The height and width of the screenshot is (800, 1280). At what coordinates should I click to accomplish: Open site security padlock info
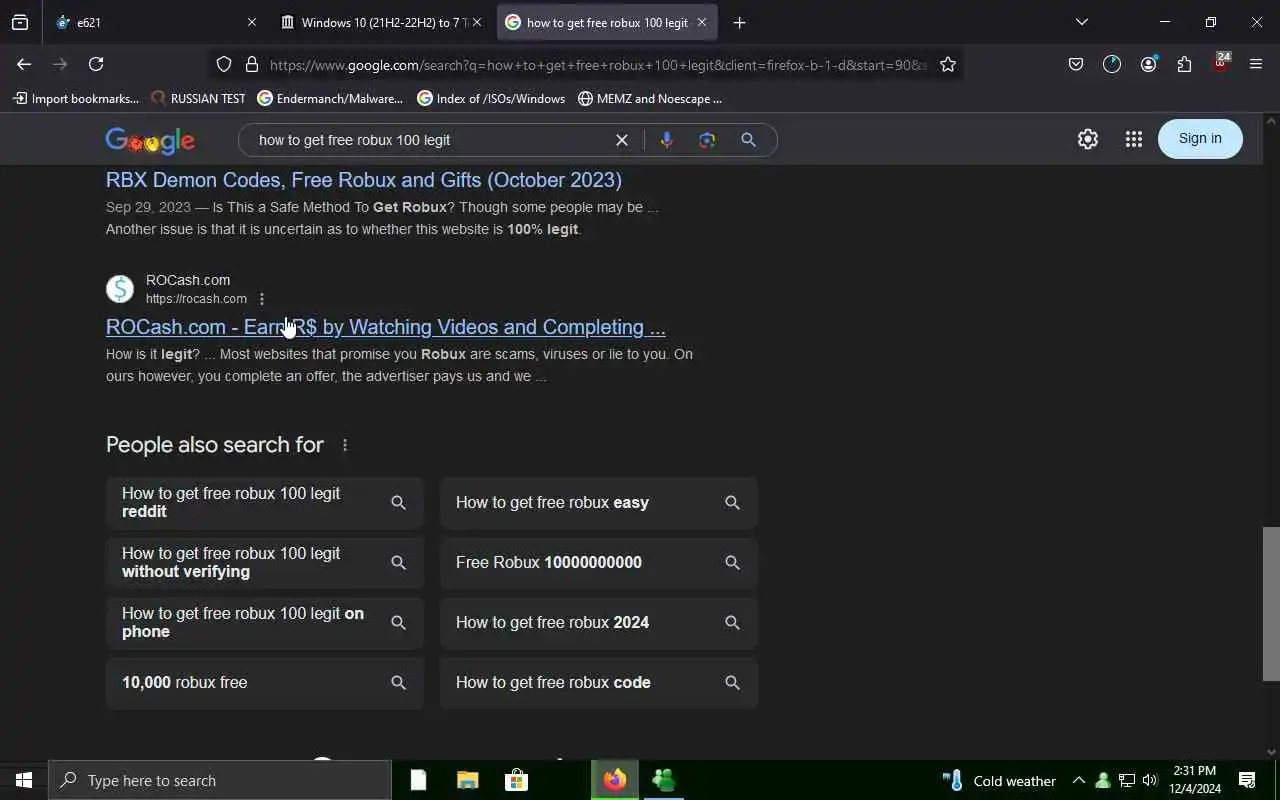[x=252, y=64]
